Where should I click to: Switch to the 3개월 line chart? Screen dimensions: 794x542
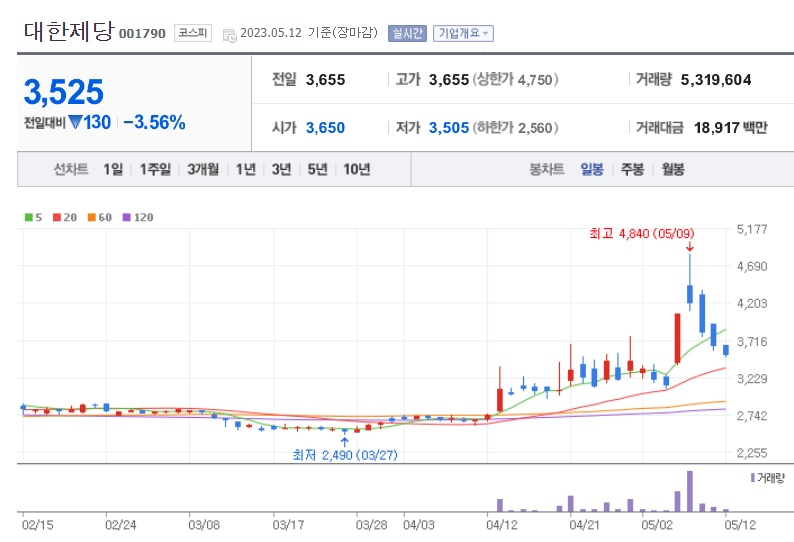pyautogui.click(x=203, y=169)
